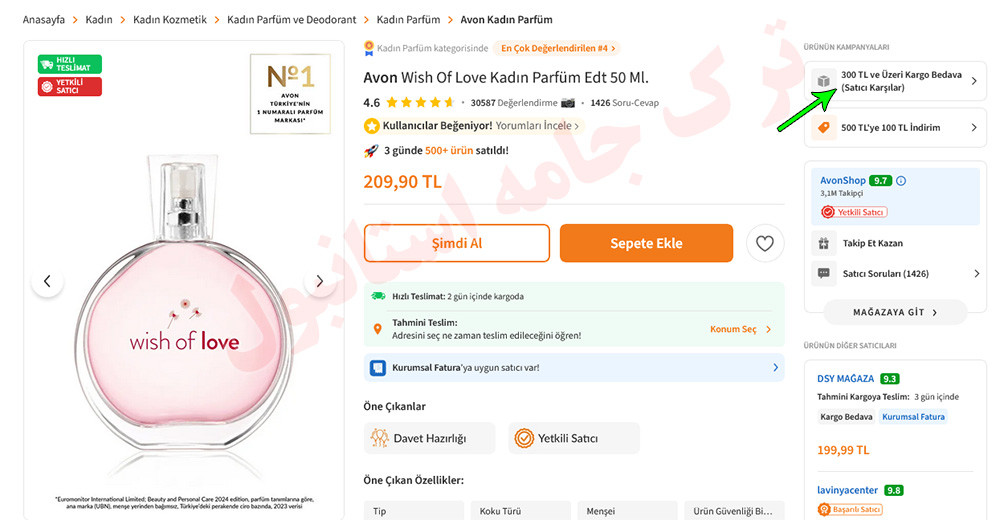Add product to favorites with heart icon

click(x=765, y=243)
